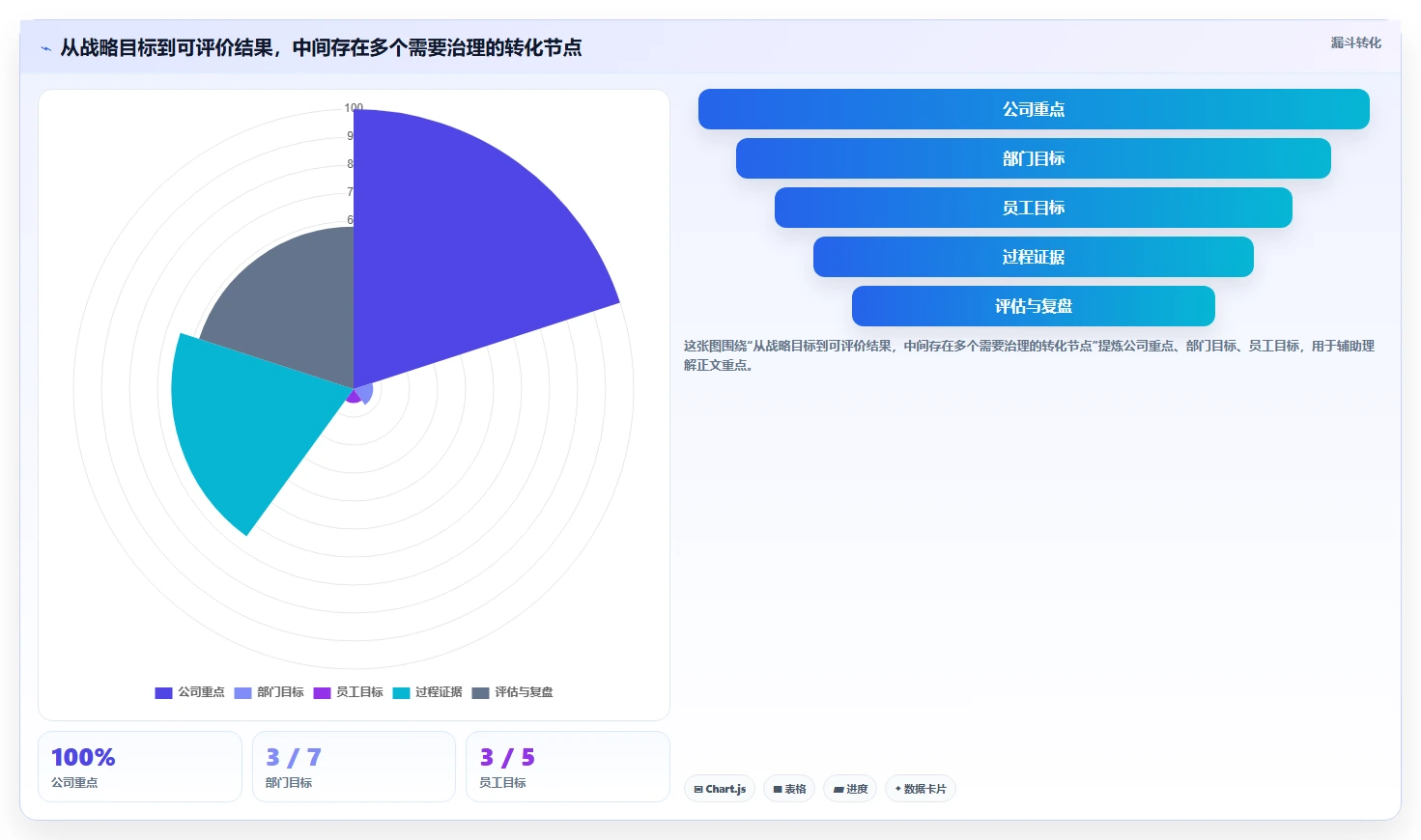Select the 表格 tag
This screenshot has width=1421, height=840.
[789, 789]
